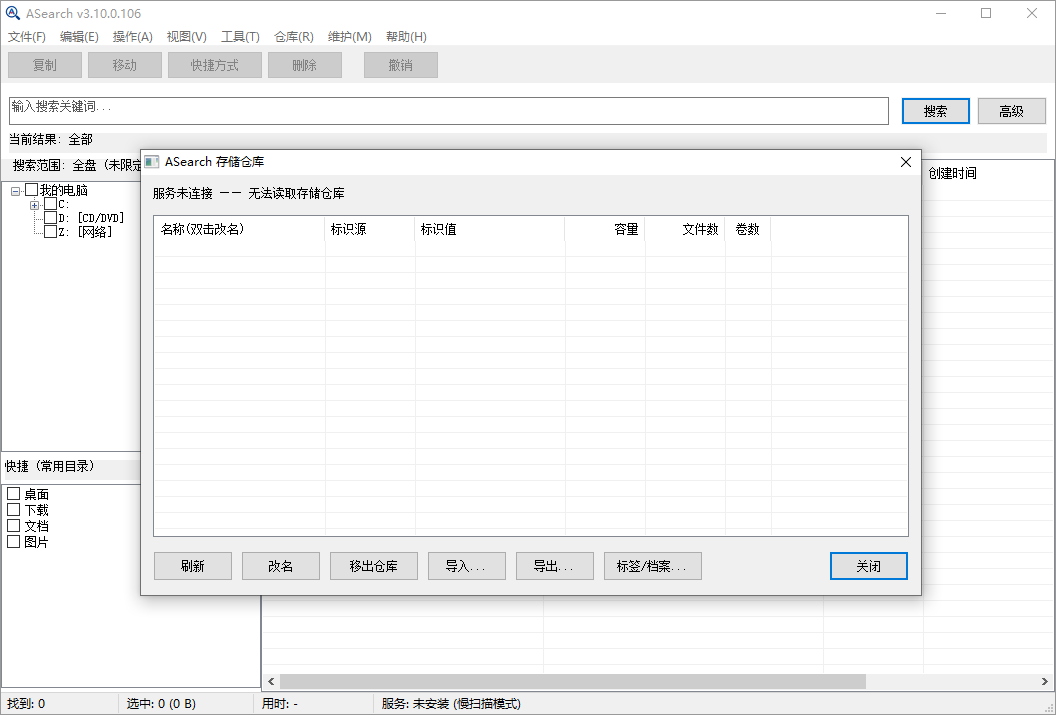Toggle the 我的电脑 checkbox
Screen dimensions: 1056x715
(x=32, y=190)
